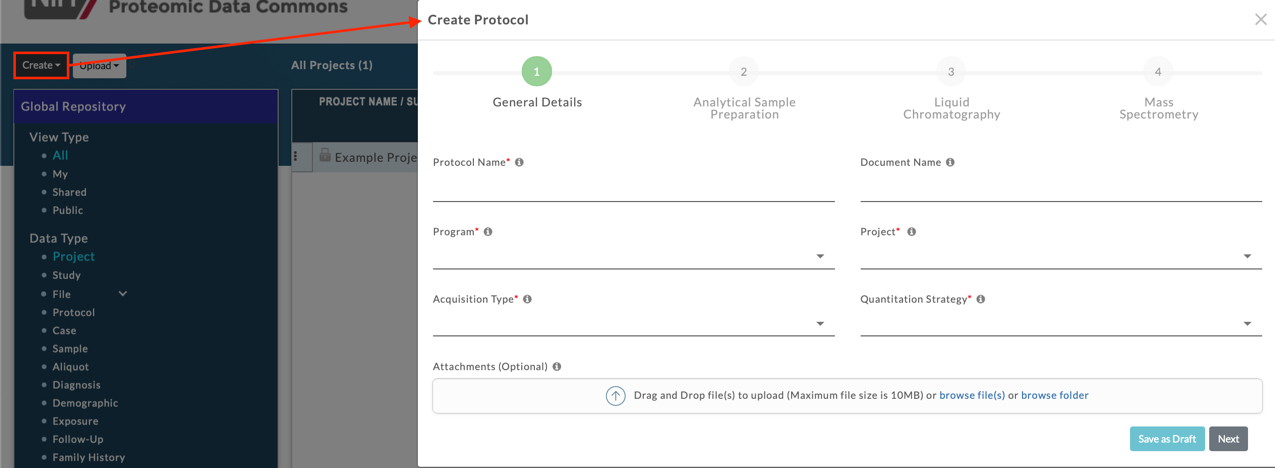Click info icon beside Project field label
Screen dimensions: 1275x468
tap(911, 232)
